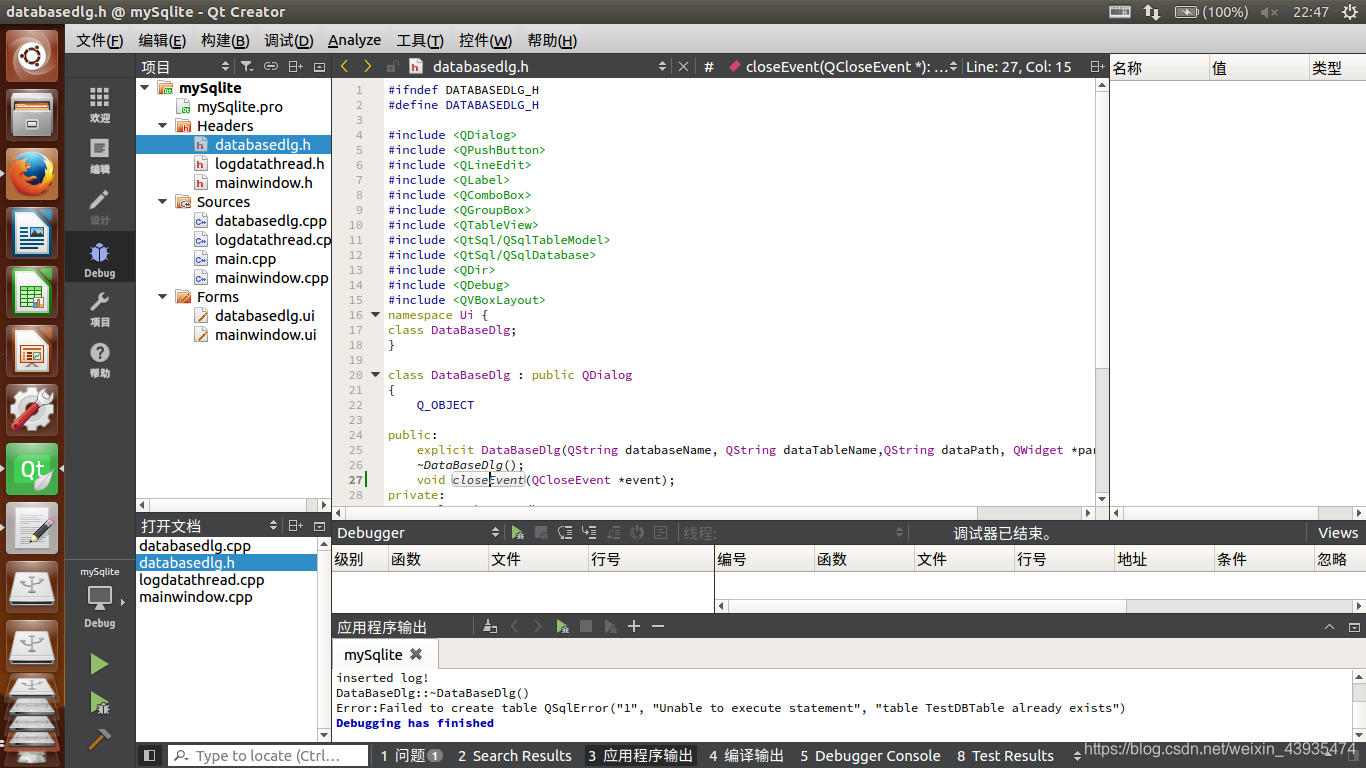Start debugging from Debugger toolbar
This screenshot has width=1366, height=768.
click(x=517, y=533)
